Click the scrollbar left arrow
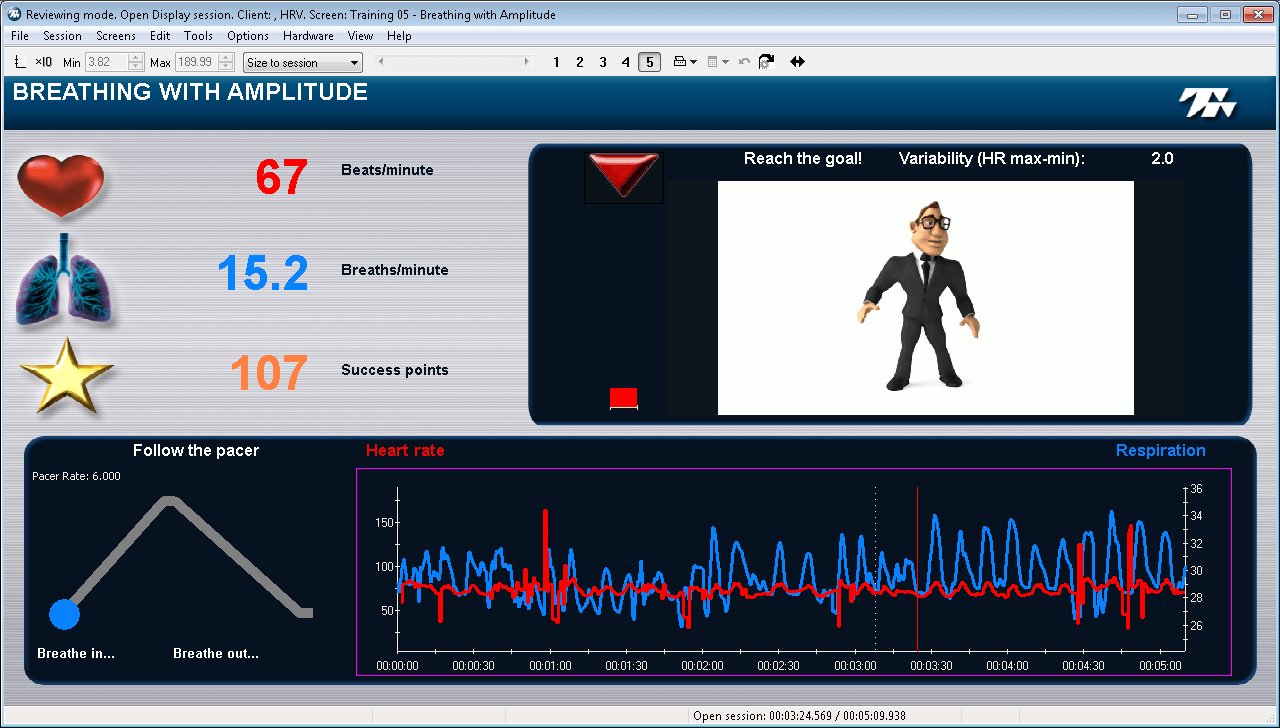This screenshot has width=1280, height=728. pos(379,62)
